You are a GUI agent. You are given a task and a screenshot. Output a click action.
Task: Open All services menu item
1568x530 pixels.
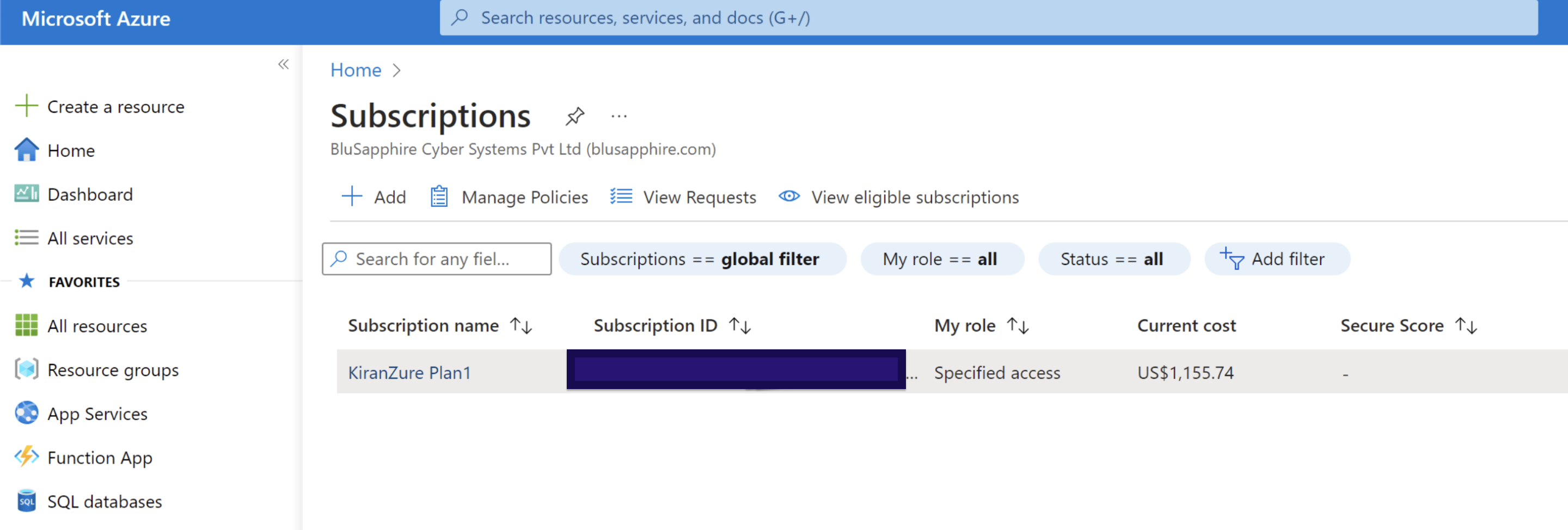pos(89,238)
